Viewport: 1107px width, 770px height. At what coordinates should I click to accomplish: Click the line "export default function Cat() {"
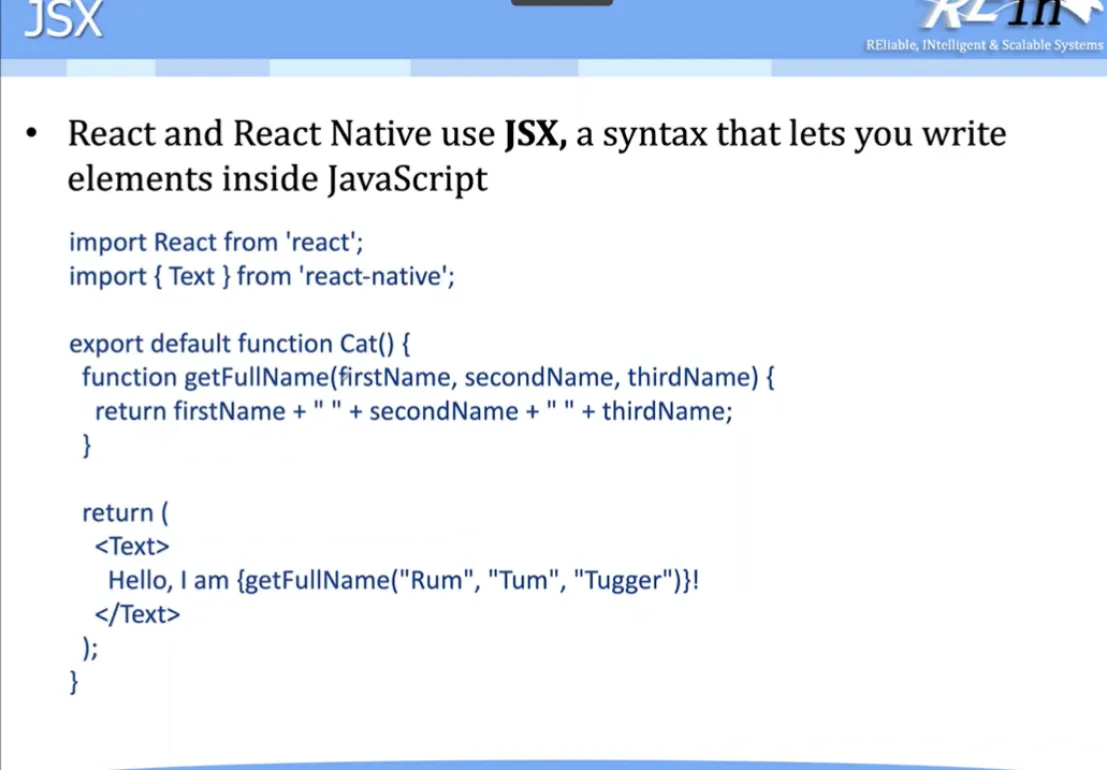[239, 344]
